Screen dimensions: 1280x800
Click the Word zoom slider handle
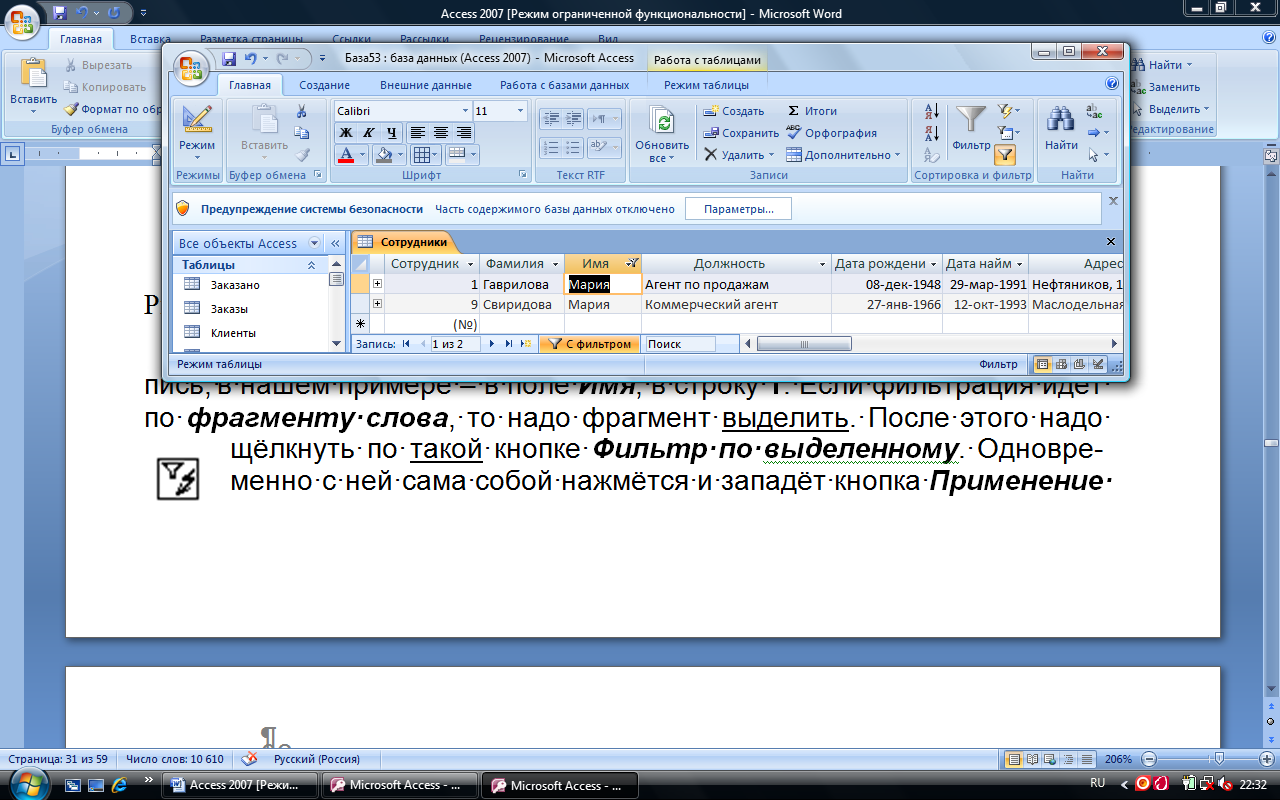tap(1217, 759)
